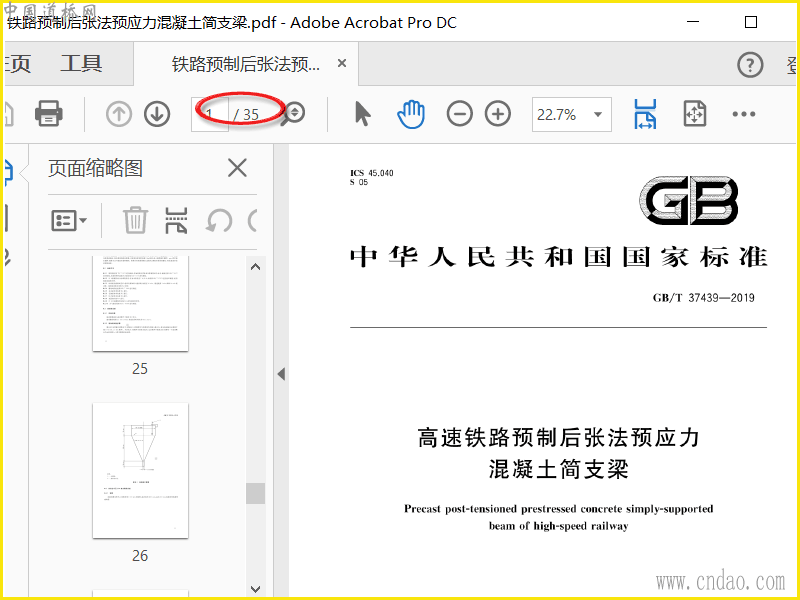
Task: Close the 铁路预制后张法预... document tab
Action: pos(342,63)
